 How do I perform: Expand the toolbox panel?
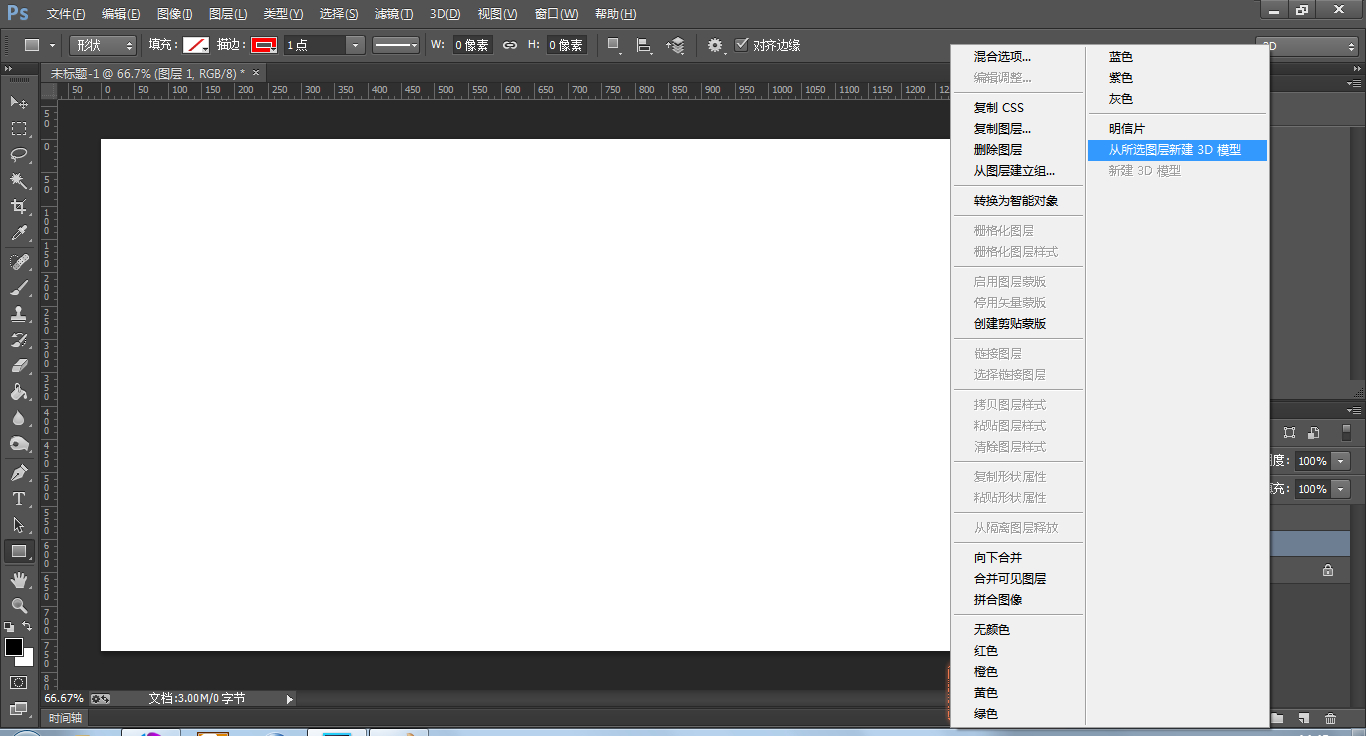pyautogui.click(x=8, y=68)
